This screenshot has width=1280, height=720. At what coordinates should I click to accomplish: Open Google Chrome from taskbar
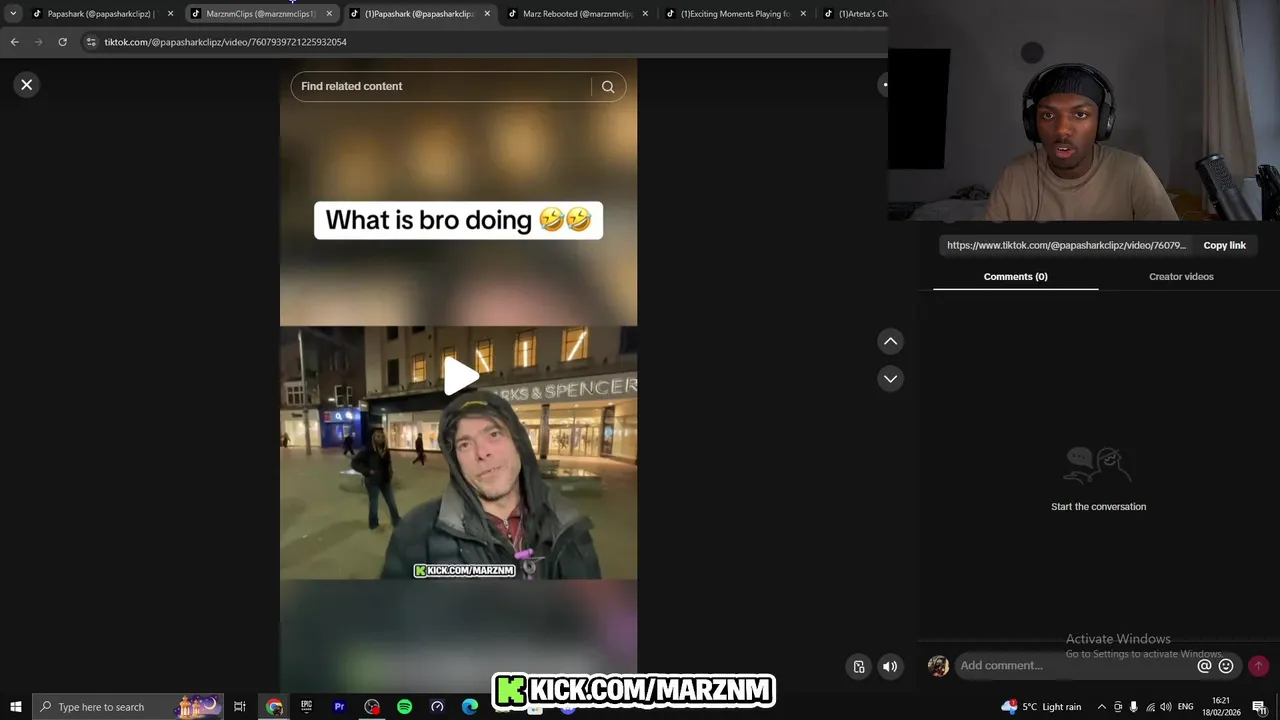point(274,707)
